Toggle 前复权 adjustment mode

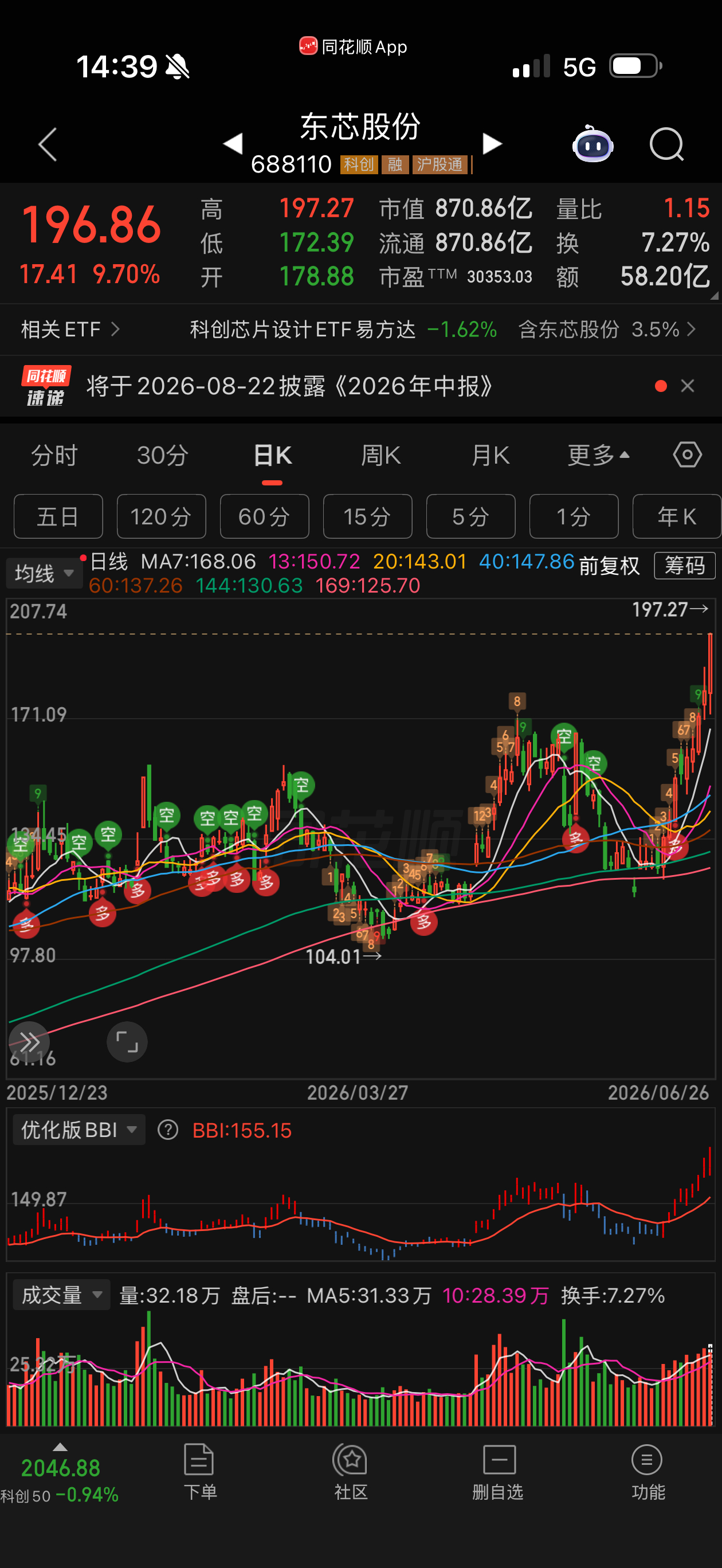[609, 566]
